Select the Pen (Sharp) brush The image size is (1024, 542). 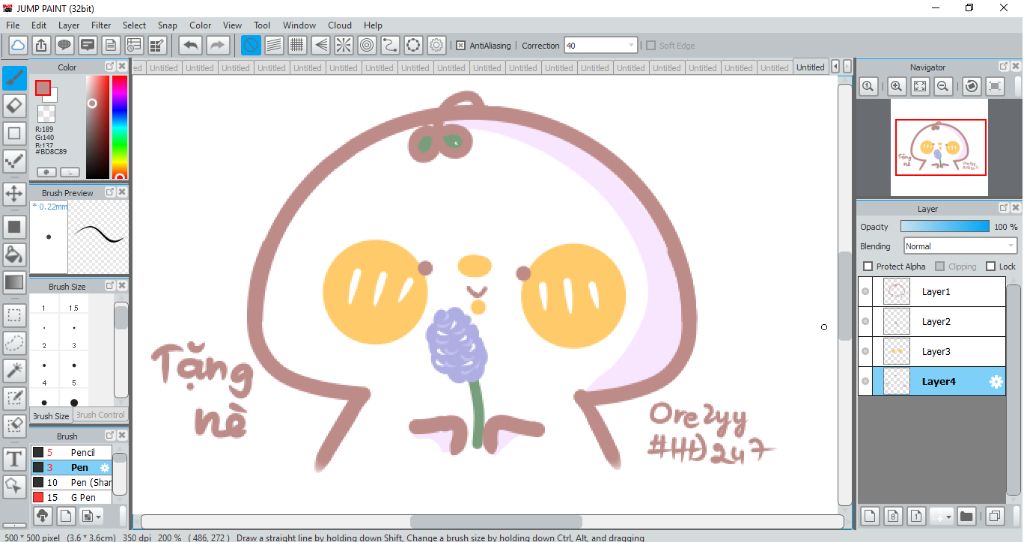click(72, 483)
